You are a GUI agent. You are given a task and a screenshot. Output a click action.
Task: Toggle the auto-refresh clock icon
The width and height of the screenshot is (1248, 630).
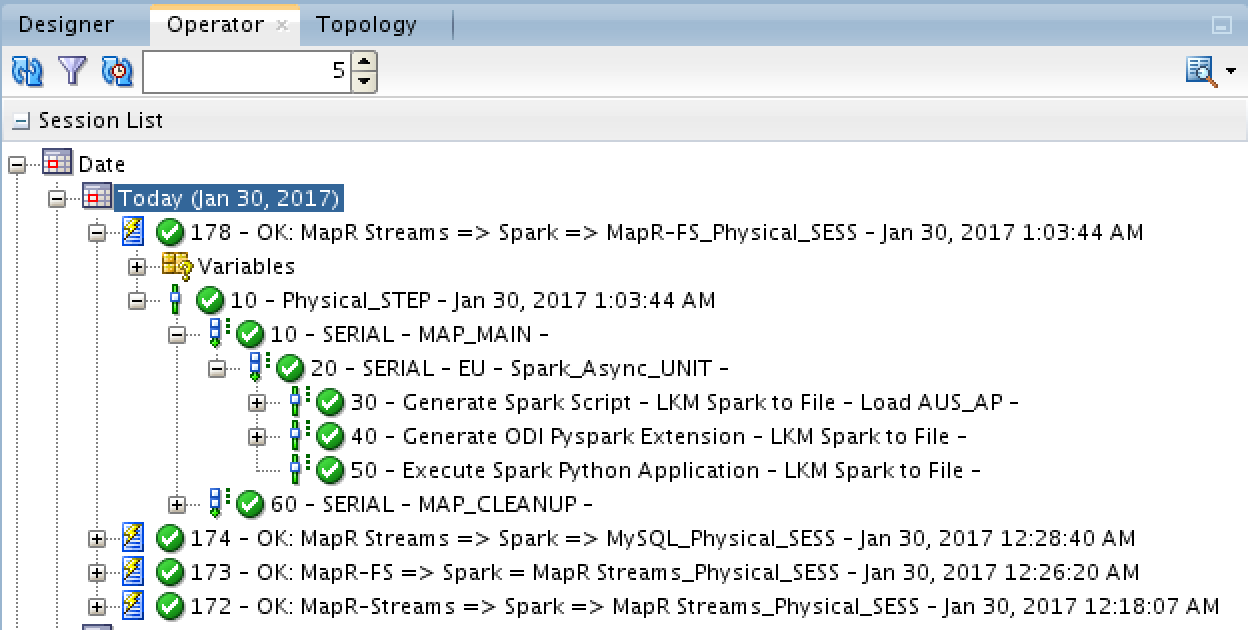click(x=117, y=71)
